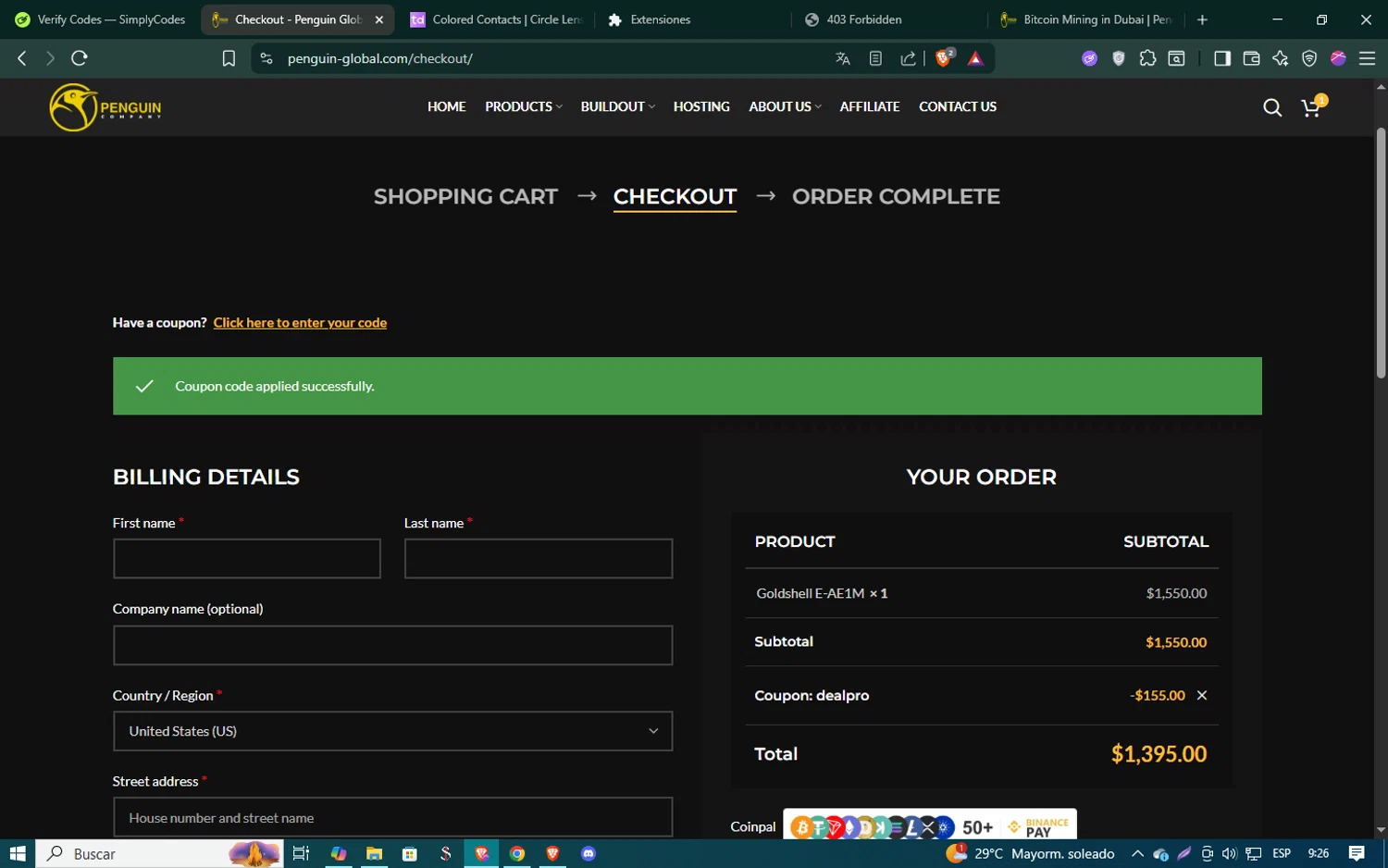Screen dimensions: 1388x868
Task: Click 'Click here to enter your code' link
Action: [x=300, y=322]
